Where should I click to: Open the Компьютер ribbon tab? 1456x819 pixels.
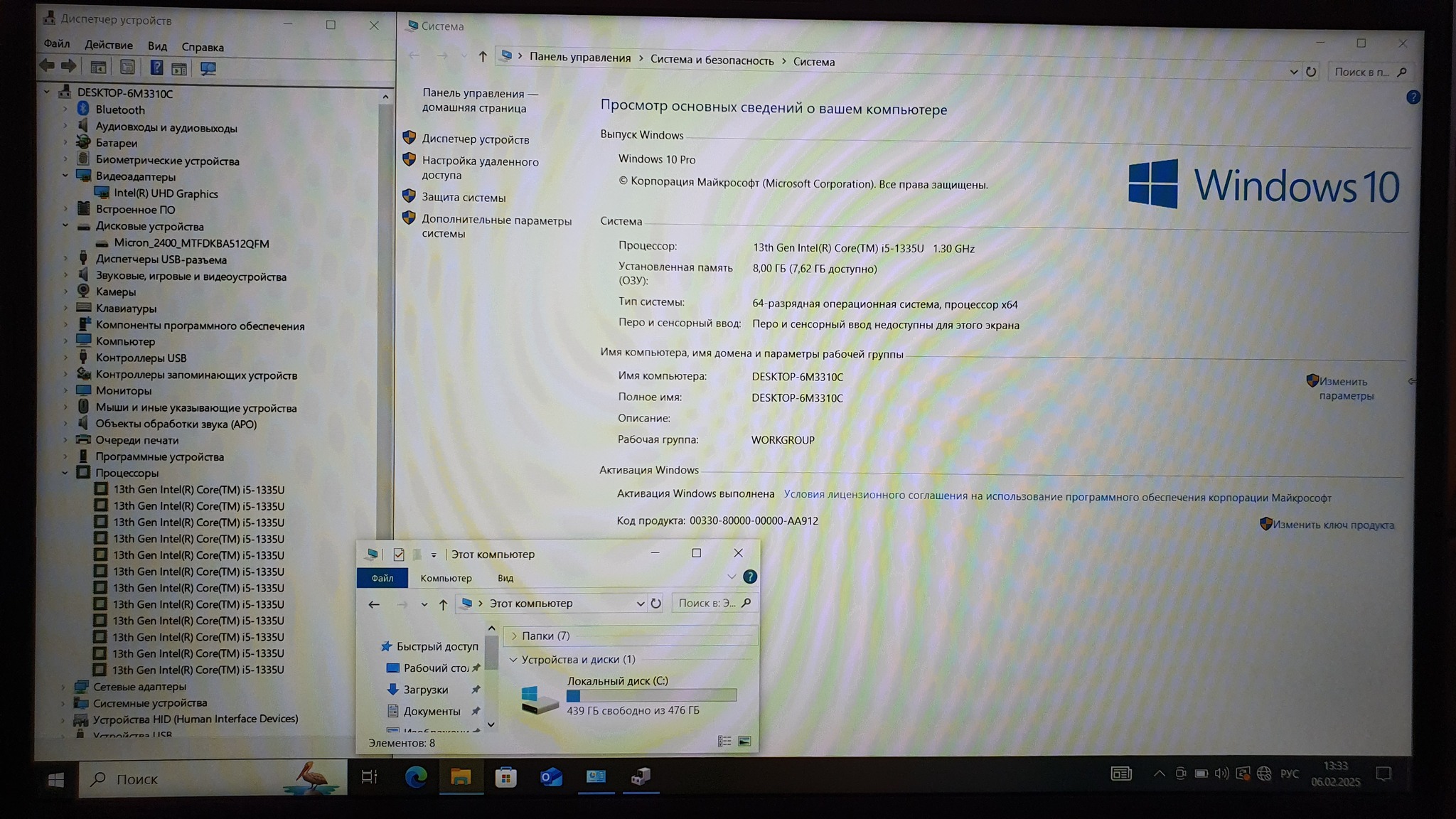click(446, 578)
